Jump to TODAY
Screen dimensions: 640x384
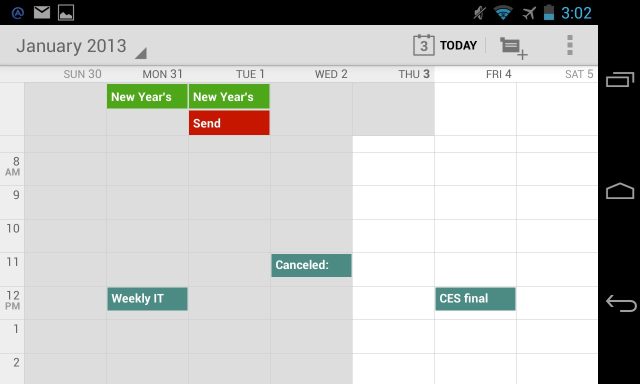(458, 45)
